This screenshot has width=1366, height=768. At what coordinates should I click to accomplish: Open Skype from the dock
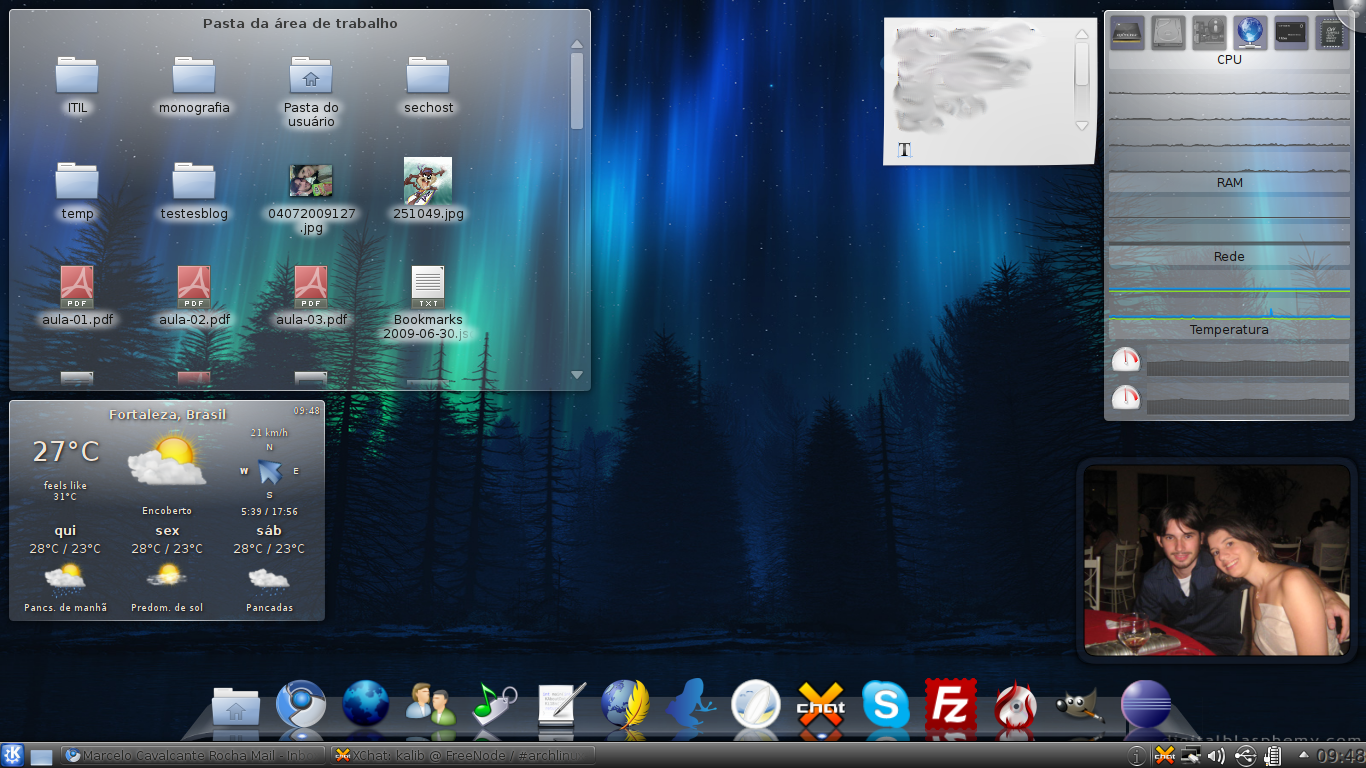(886, 705)
